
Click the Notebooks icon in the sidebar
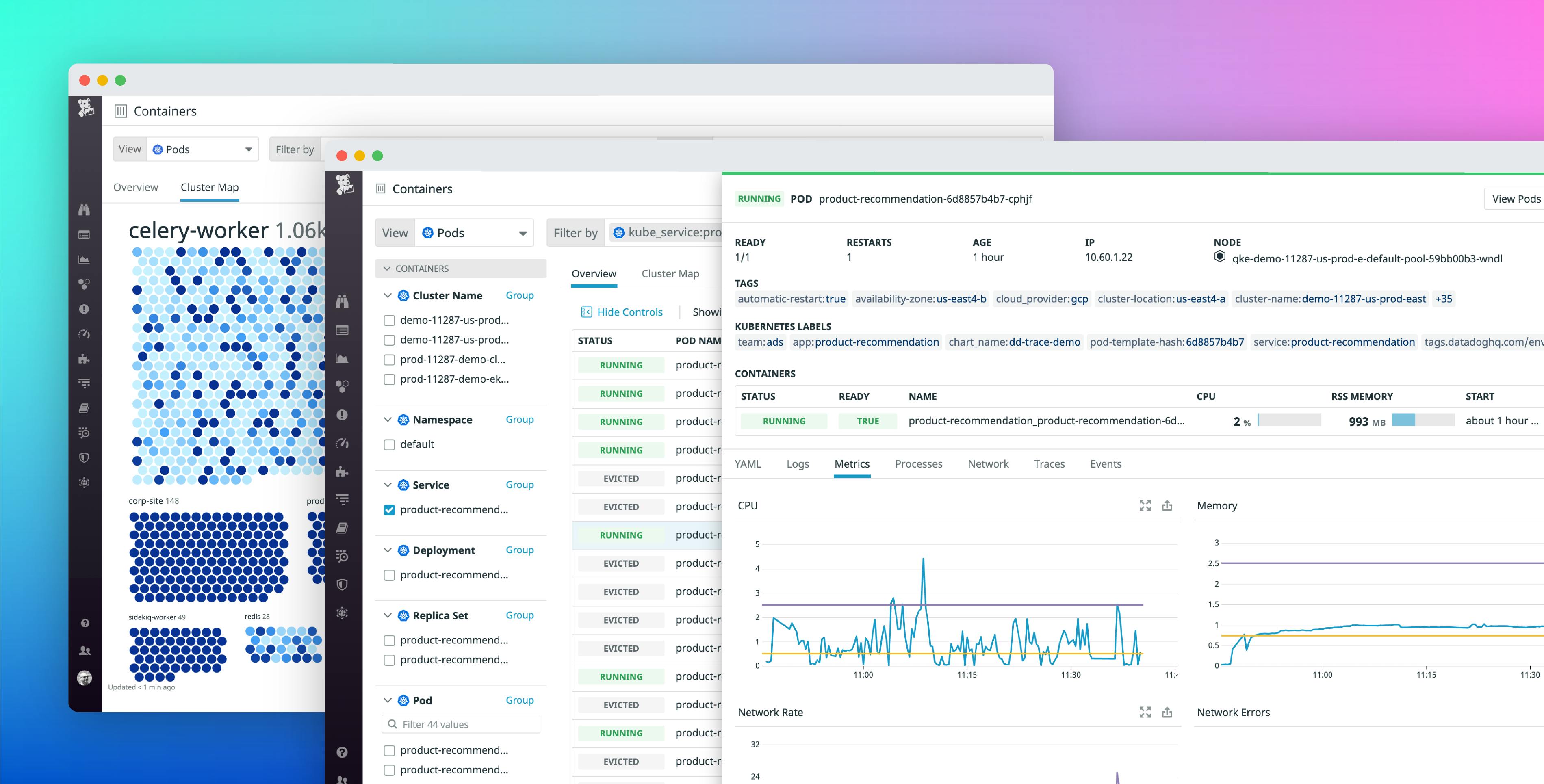pyautogui.click(x=343, y=528)
